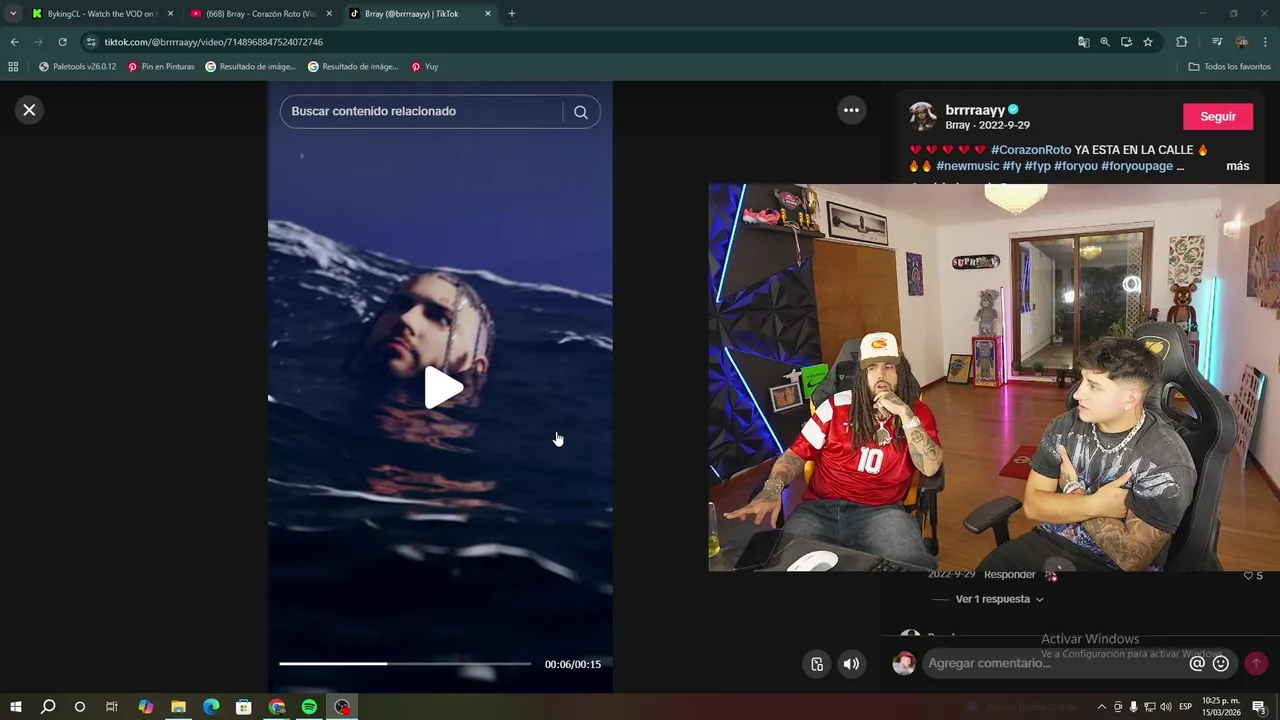Click the Seguir button
Screen dimensions: 1280x720
1218,116
